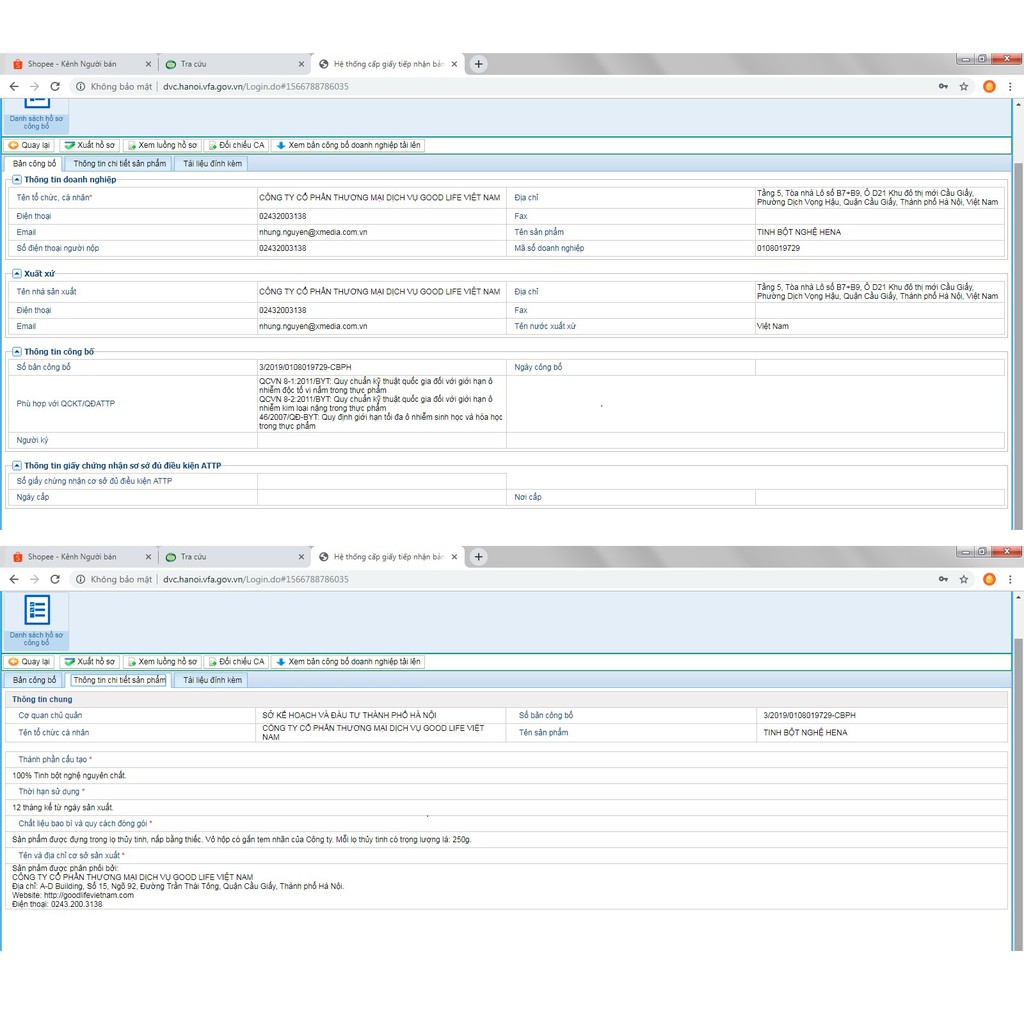The width and height of the screenshot is (1024, 1024).
Task: Collapse the Xuất xứ section
Action: point(17,273)
